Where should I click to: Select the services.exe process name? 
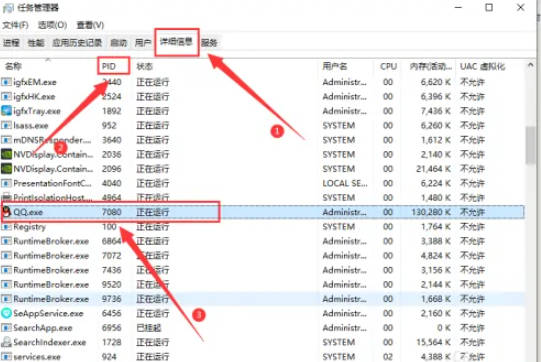37,357
